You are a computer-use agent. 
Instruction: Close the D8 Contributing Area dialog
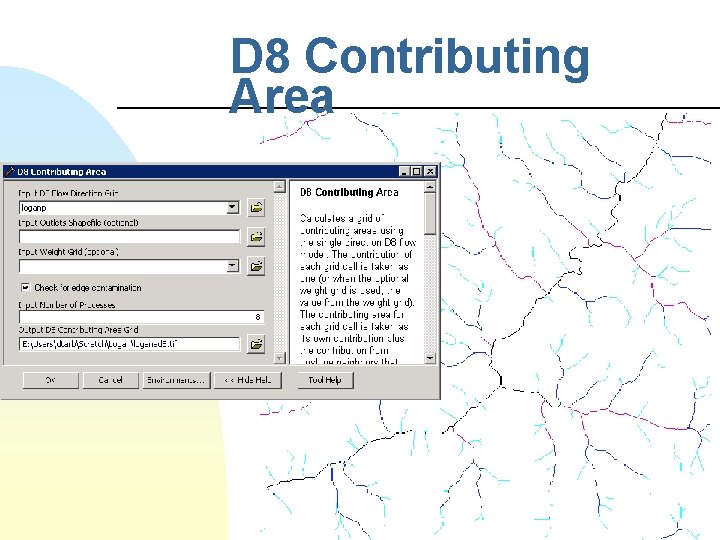click(x=430, y=172)
